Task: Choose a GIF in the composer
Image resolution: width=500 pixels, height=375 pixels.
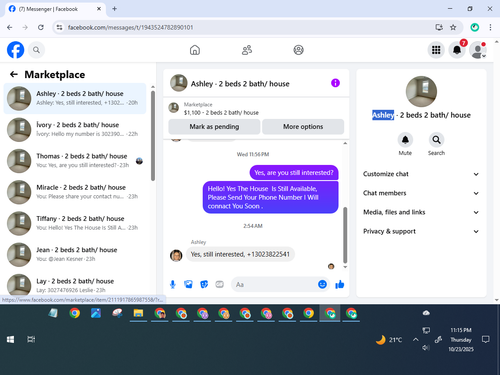Action: click(x=219, y=284)
